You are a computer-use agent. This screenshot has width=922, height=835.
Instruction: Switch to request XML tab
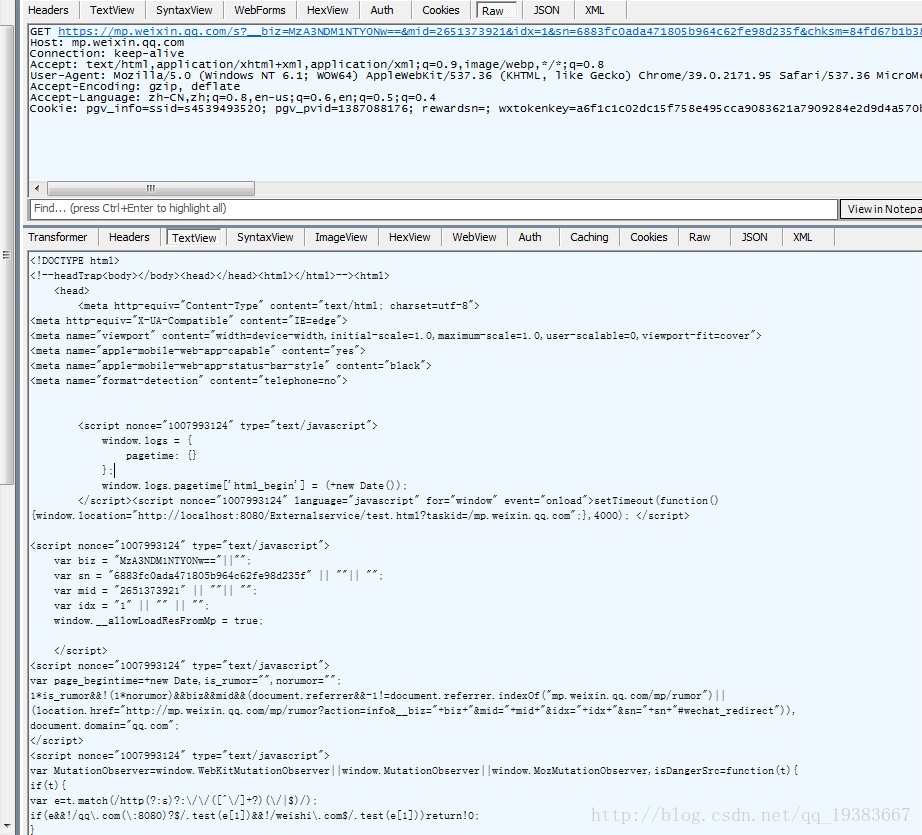click(x=594, y=10)
